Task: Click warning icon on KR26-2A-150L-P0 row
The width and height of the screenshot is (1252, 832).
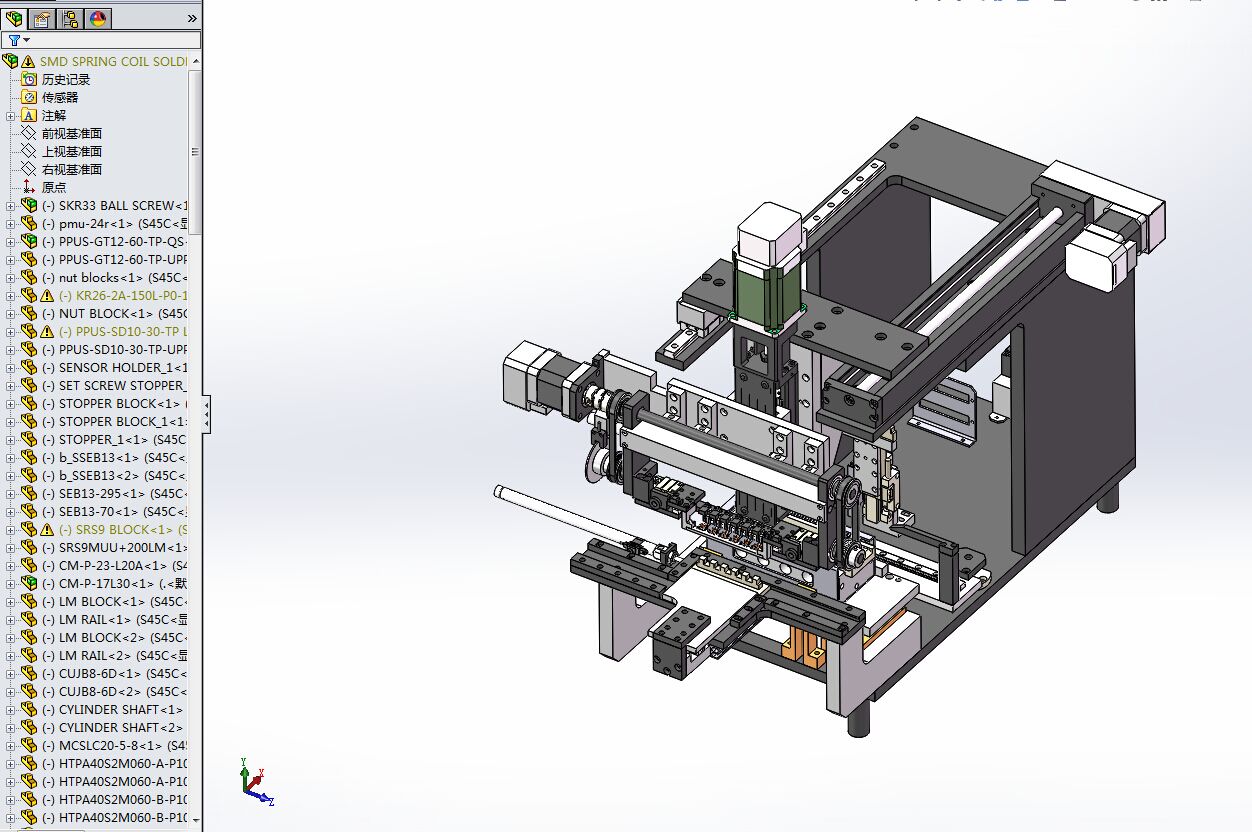Action: click(x=47, y=295)
